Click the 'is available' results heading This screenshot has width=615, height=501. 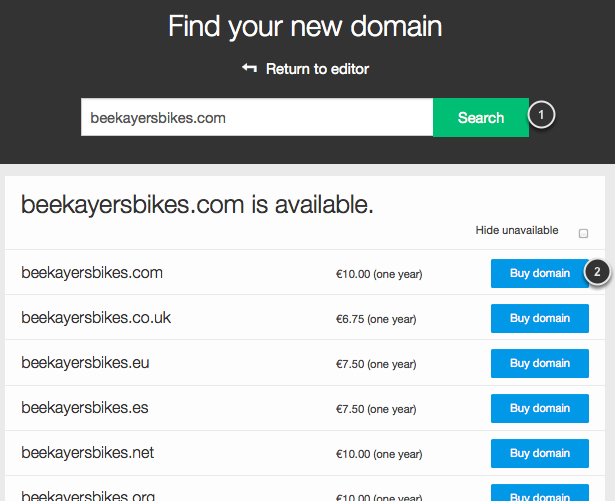pyautogui.click(x=197, y=205)
